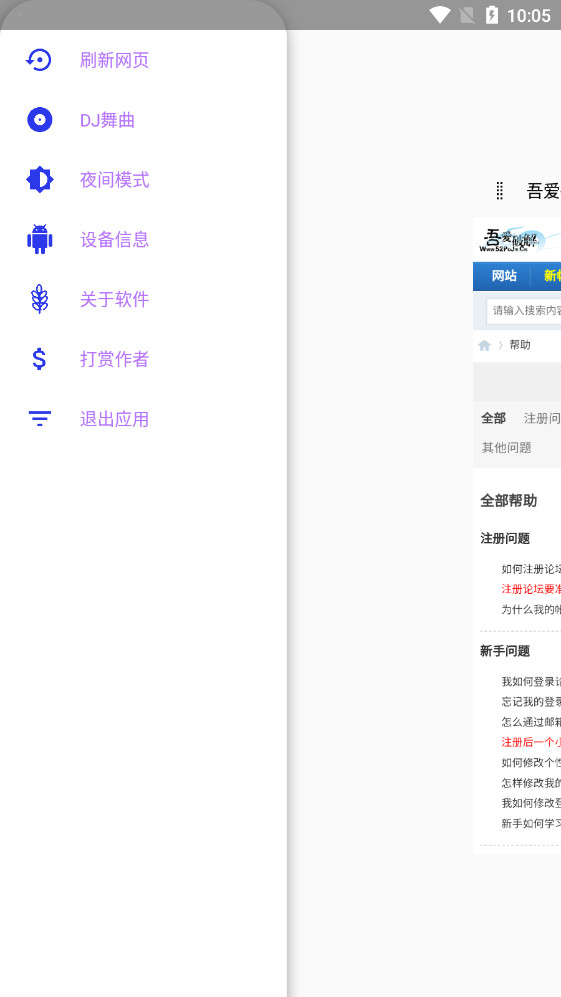Tap the filter lines exit icon

39,418
